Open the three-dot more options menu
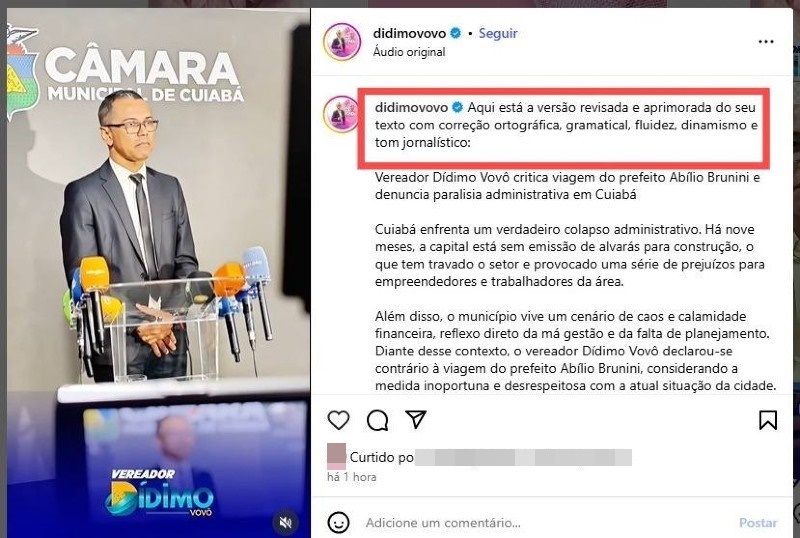This screenshot has width=800, height=538. (x=766, y=42)
